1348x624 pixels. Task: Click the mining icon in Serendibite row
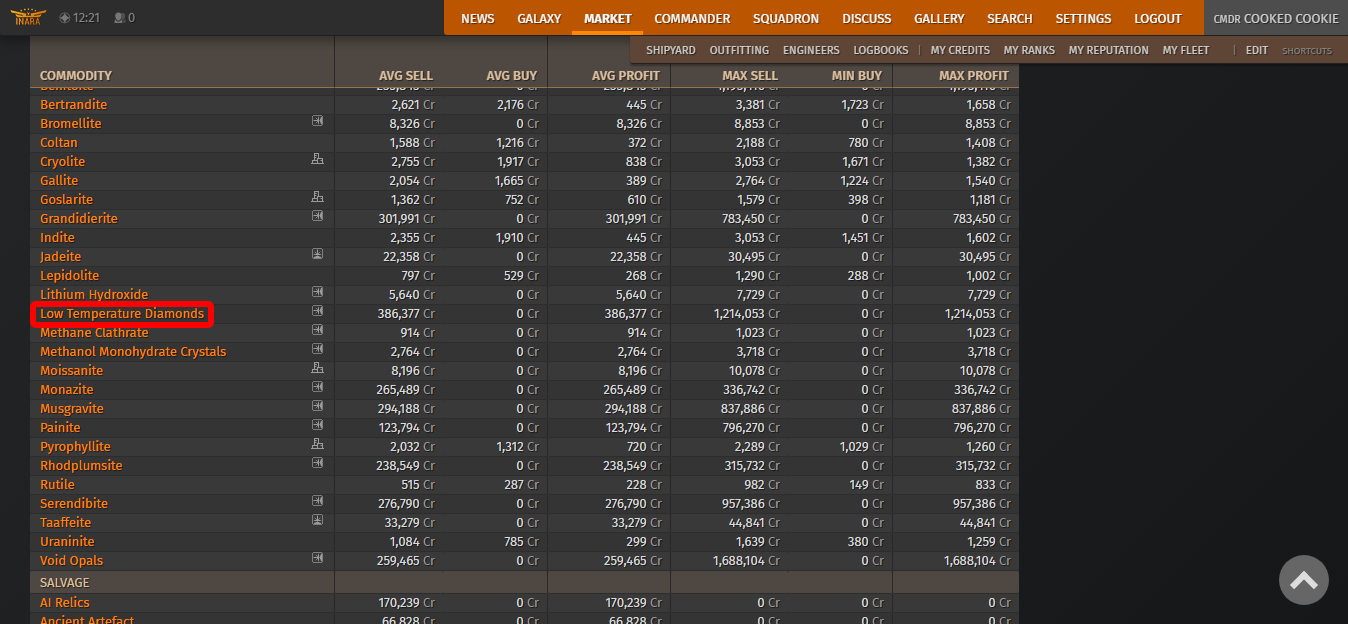318,502
